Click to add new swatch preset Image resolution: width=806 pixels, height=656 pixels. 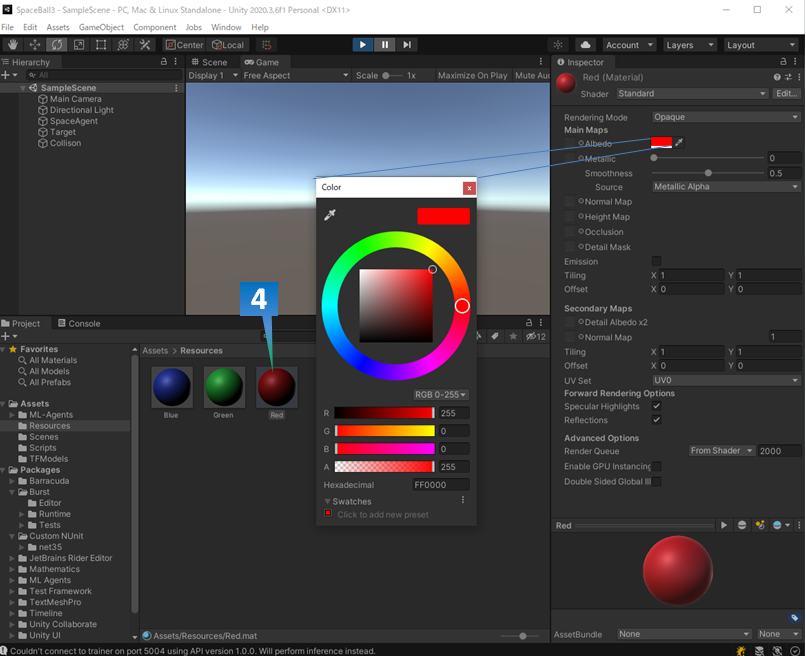tap(383, 515)
